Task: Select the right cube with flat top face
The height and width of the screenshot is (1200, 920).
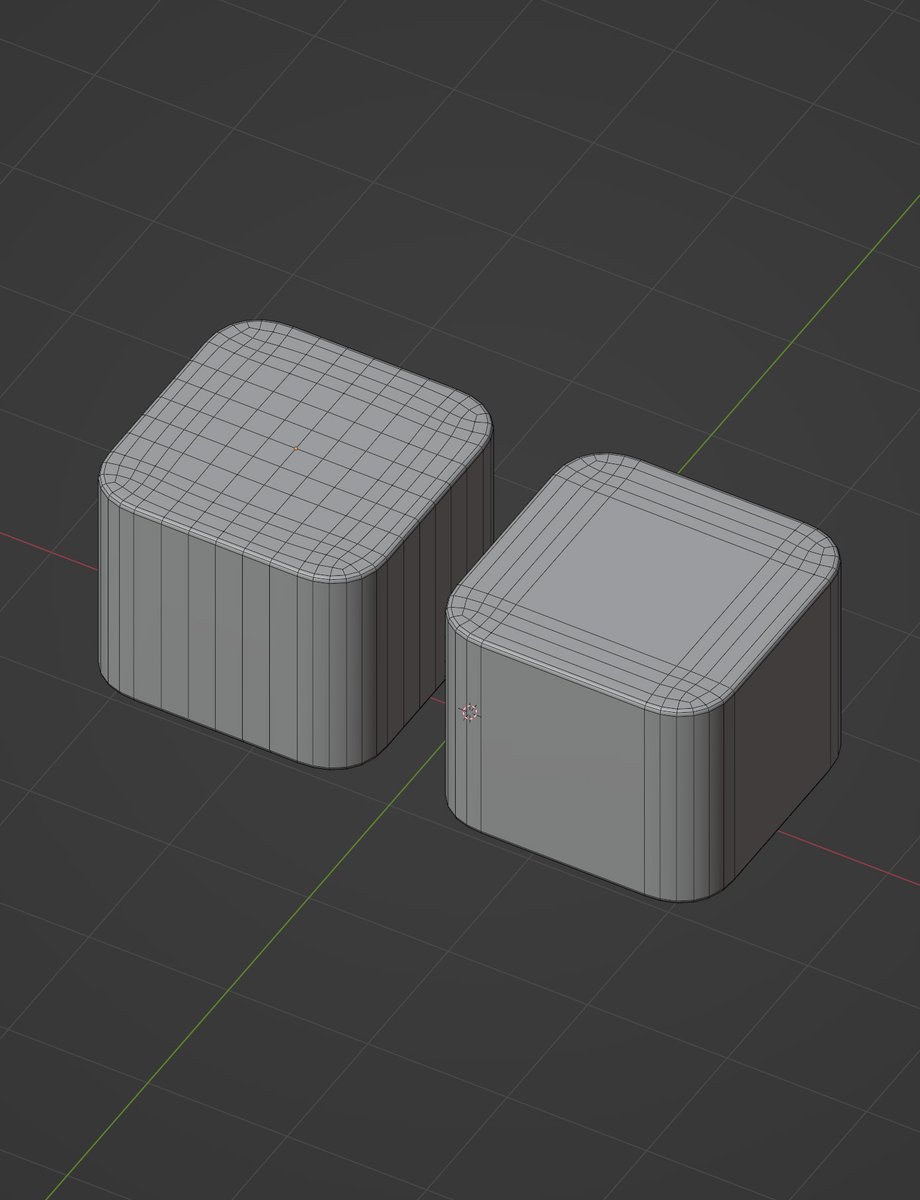Action: tap(643, 678)
